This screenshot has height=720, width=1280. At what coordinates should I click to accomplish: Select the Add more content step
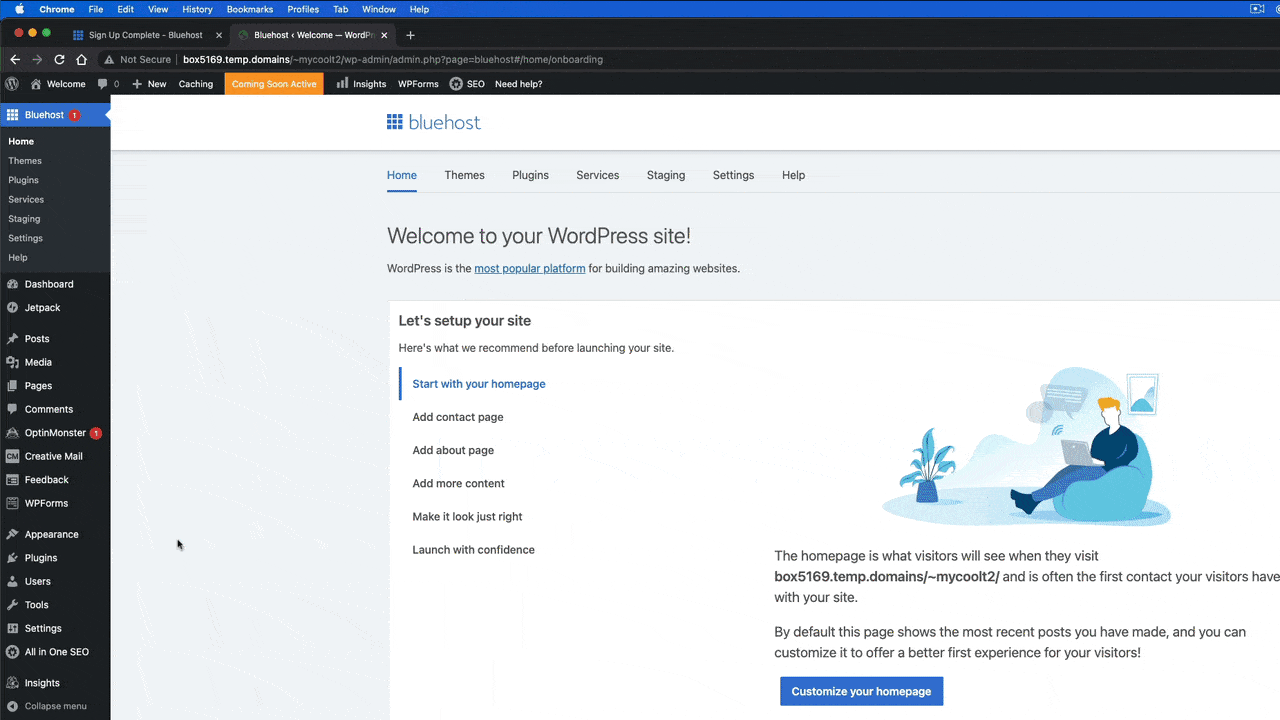458,483
